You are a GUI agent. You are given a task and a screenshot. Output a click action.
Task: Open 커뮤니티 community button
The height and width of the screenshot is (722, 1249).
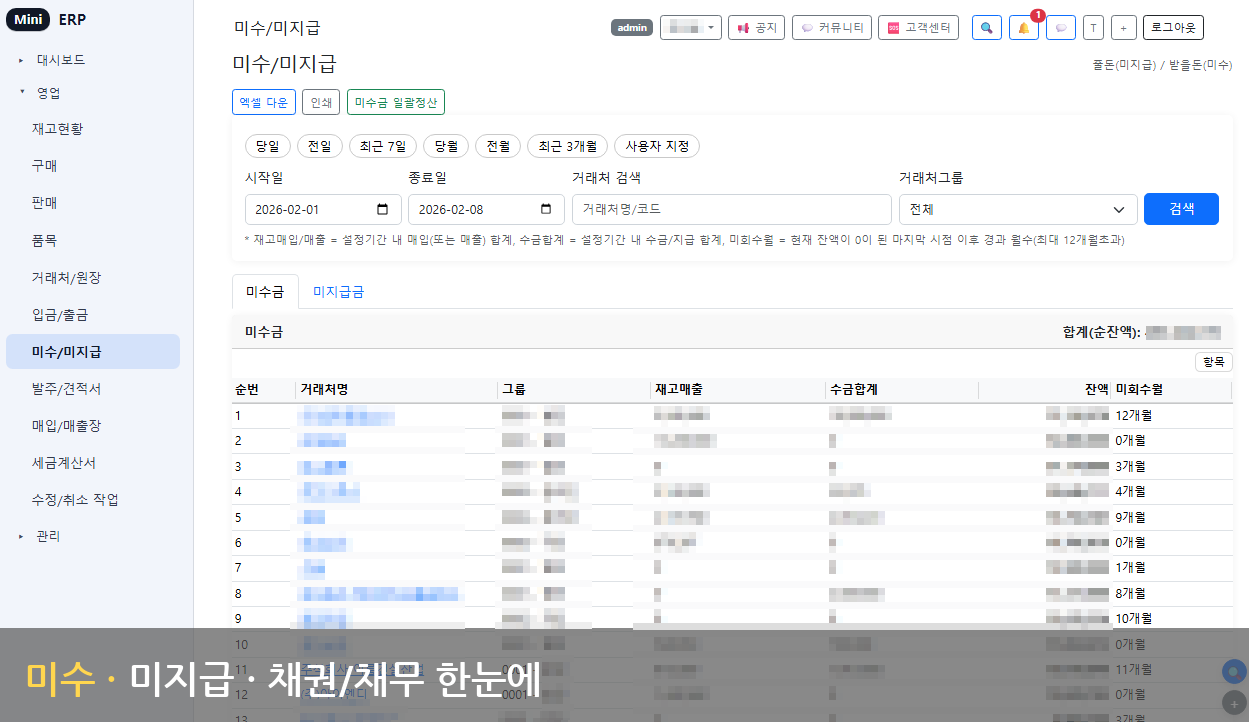pos(832,28)
